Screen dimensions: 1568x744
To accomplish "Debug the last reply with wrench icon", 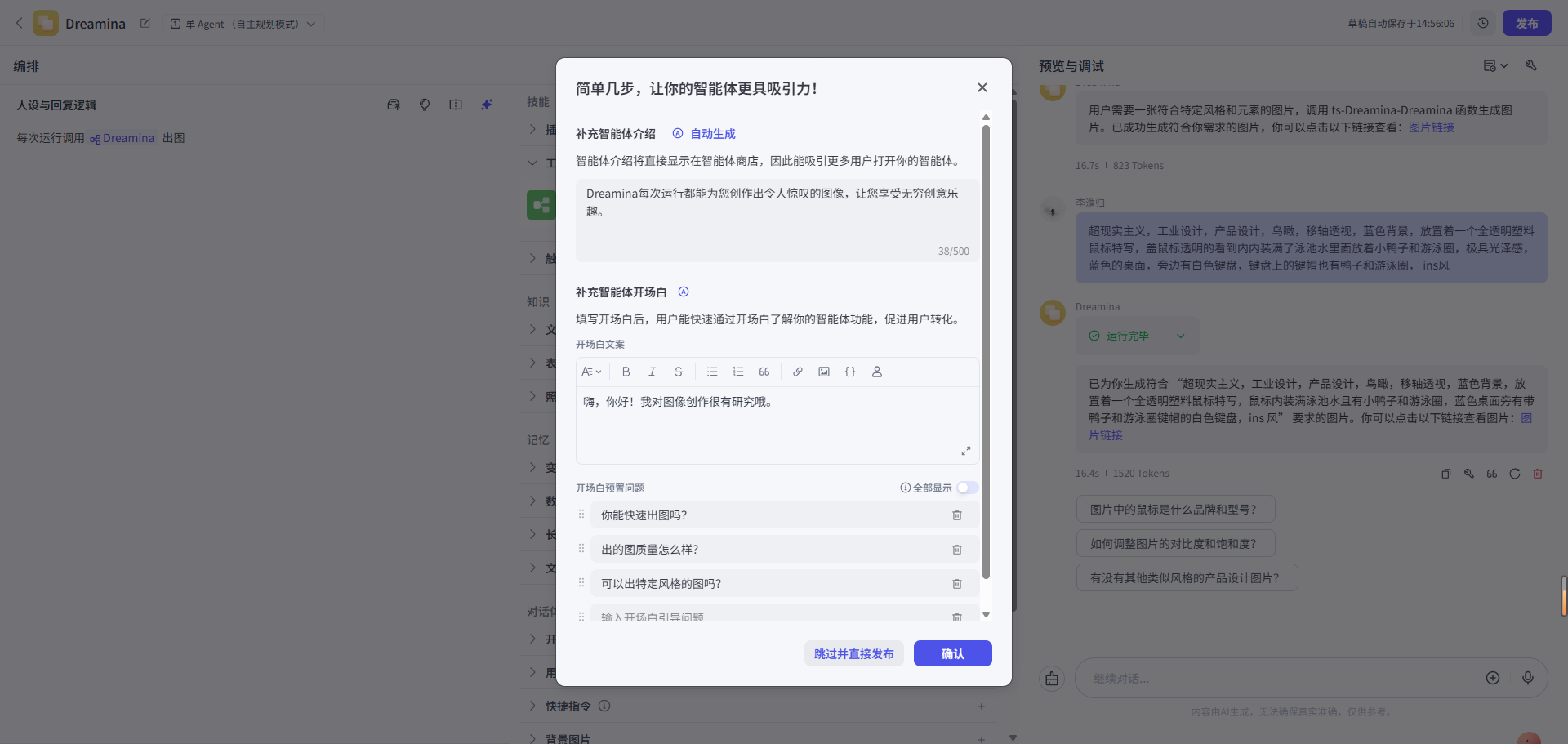I will 1469,474.
